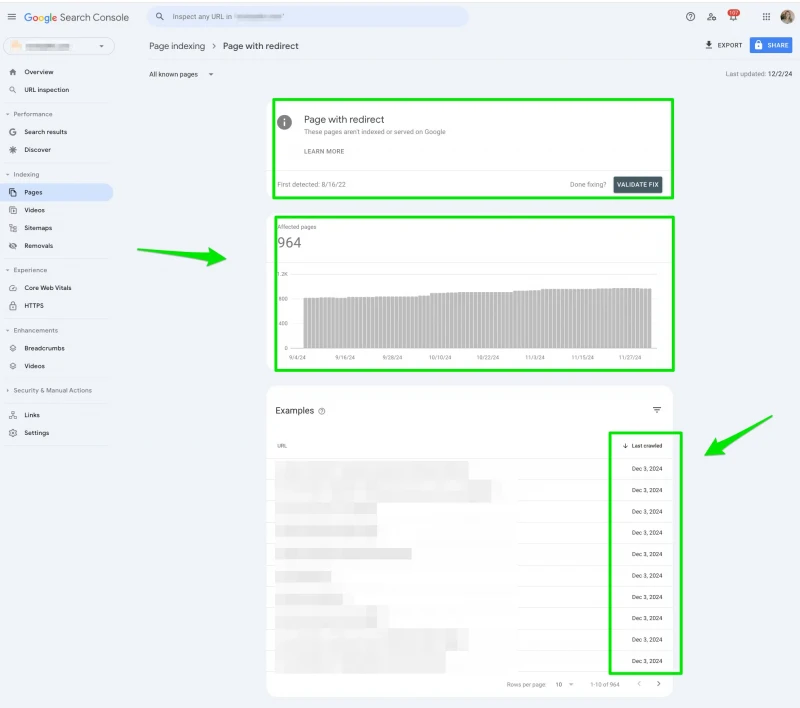Click the Google Search Console logo
The width and height of the screenshot is (800, 708).
(77, 17)
